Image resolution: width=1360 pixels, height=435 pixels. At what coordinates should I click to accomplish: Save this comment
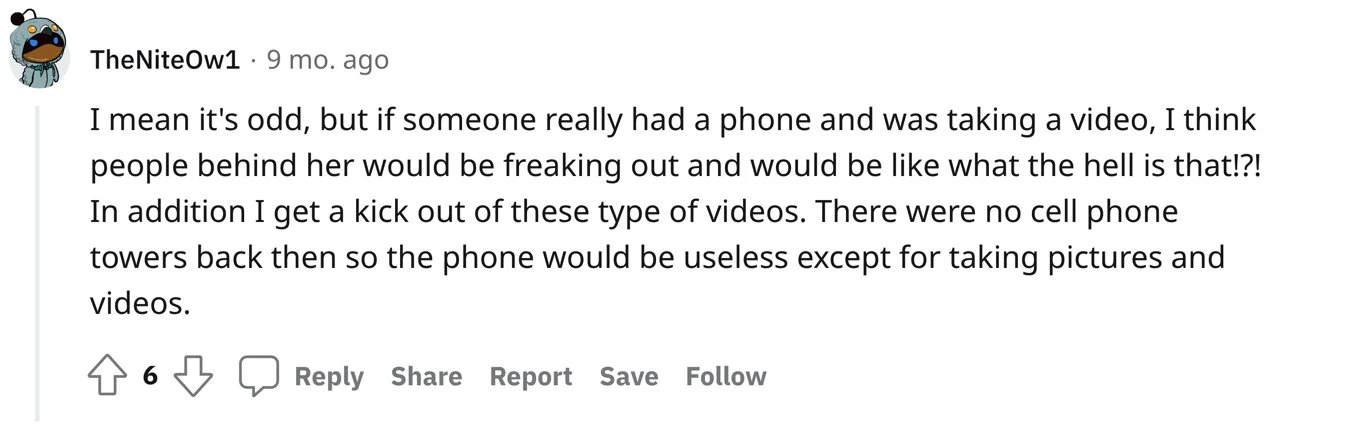click(x=628, y=377)
